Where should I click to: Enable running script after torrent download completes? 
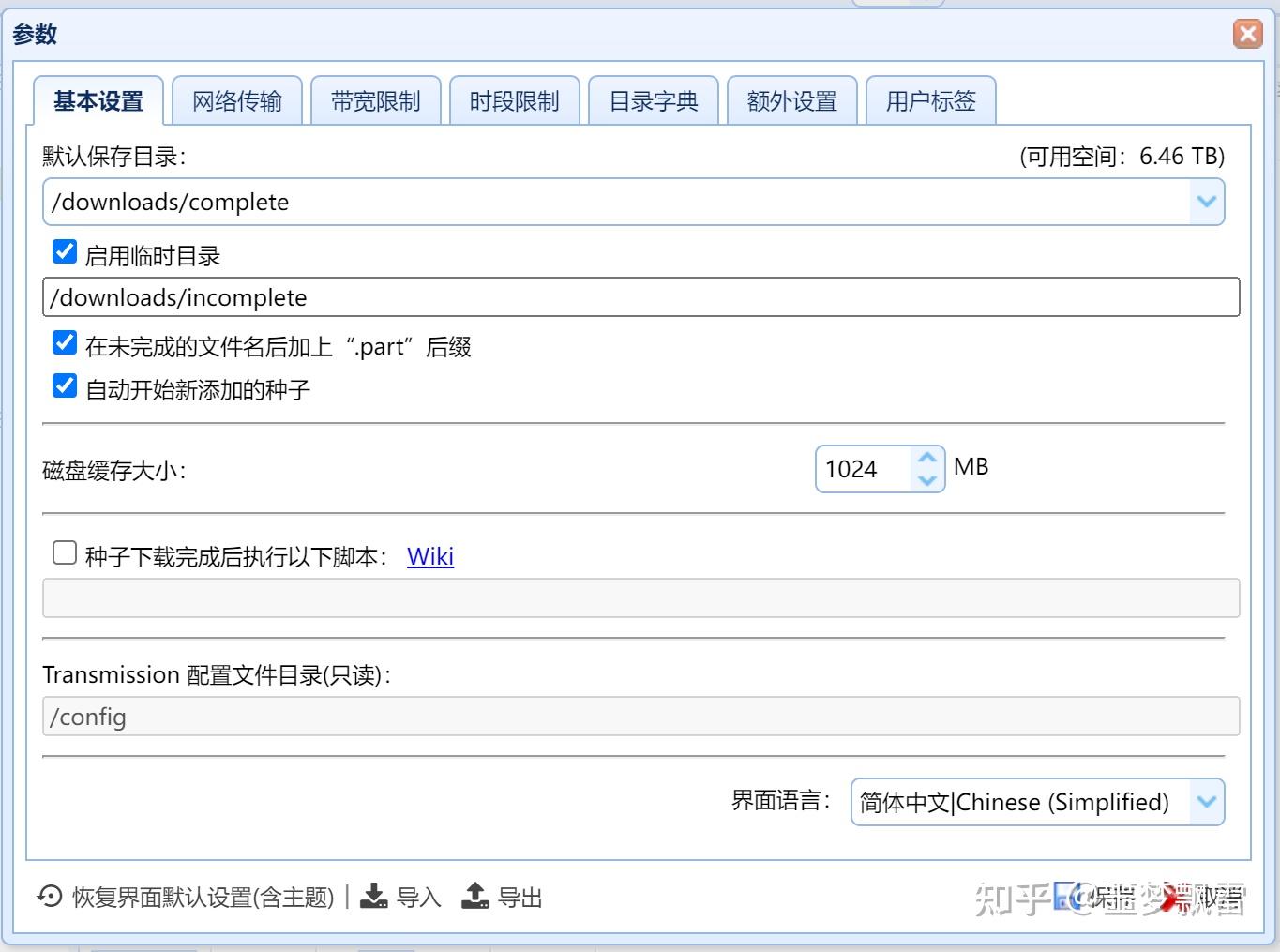coord(64,553)
